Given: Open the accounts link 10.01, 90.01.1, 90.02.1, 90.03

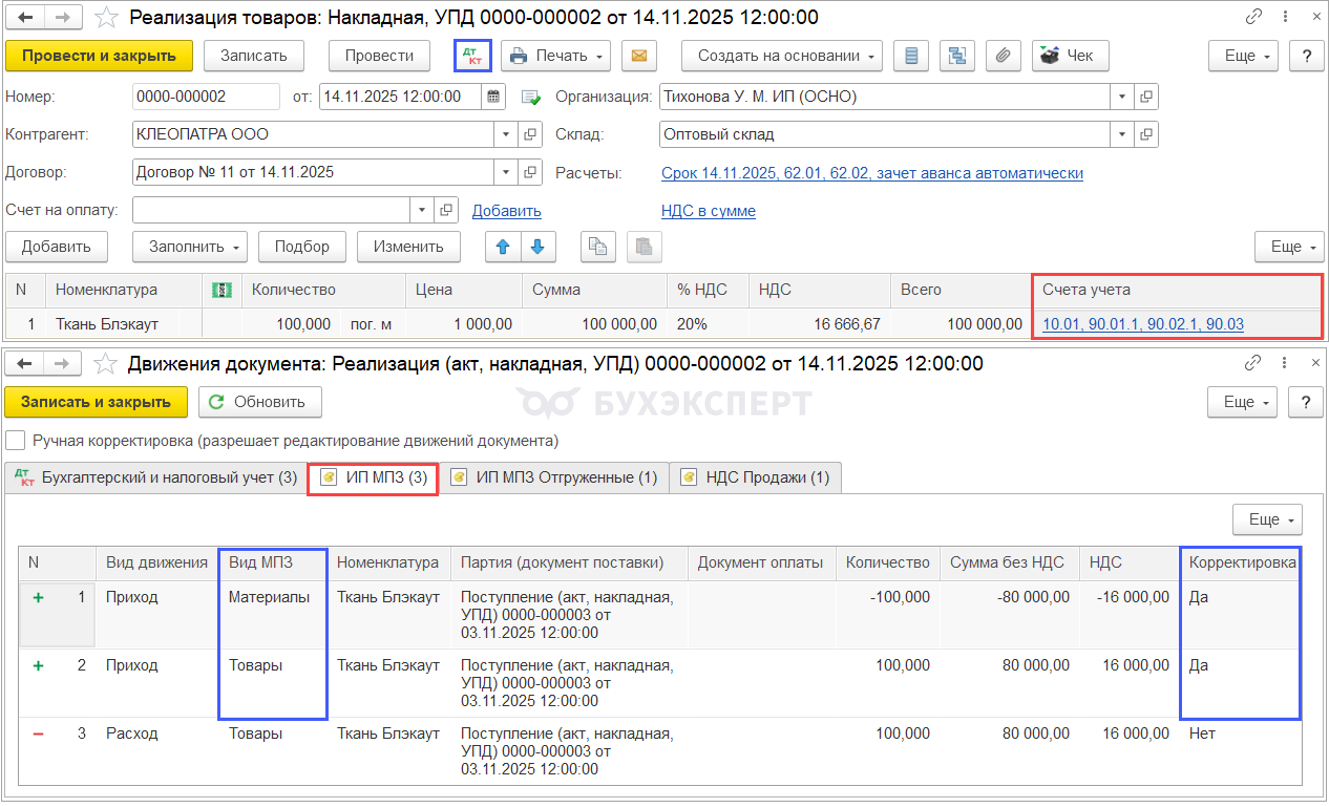Looking at the screenshot, I should tap(1143, 324).
